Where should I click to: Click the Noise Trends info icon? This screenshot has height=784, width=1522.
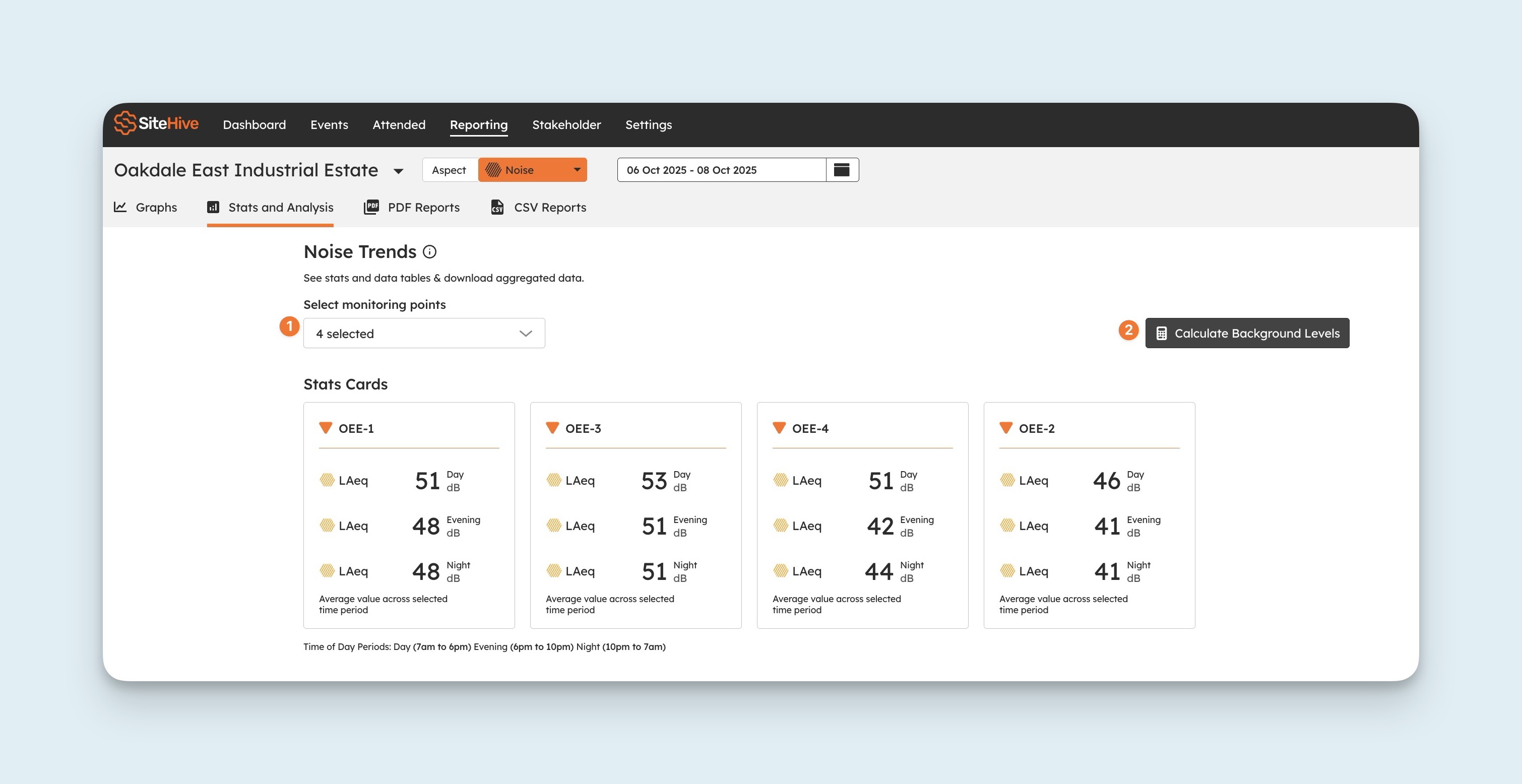point(429,252)
